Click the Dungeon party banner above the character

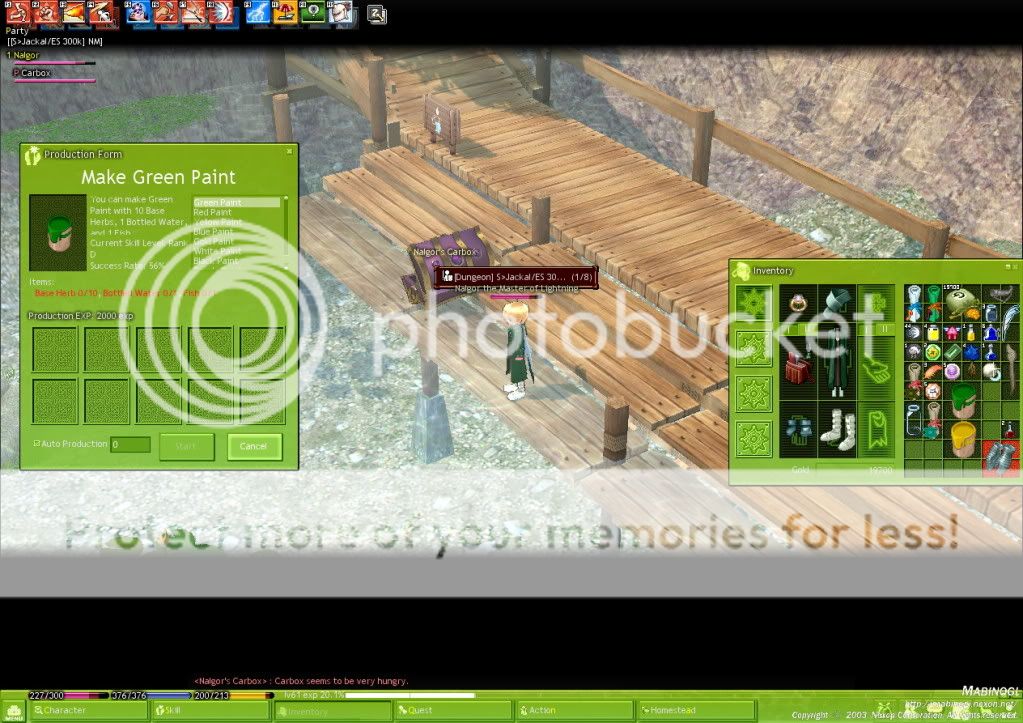point(516,277)
